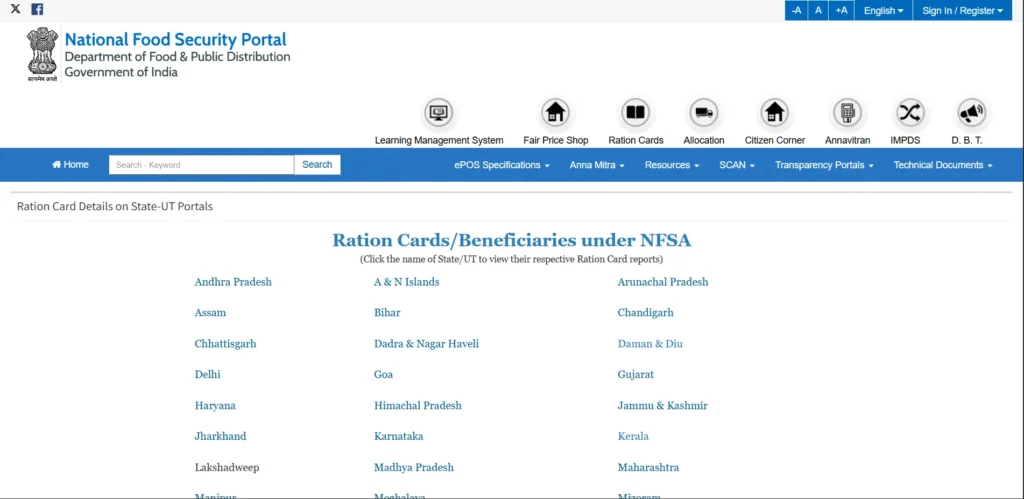This screenshot has width=1024, height=499.
Task: Click the Allocation truck icon
Action: 704,112
